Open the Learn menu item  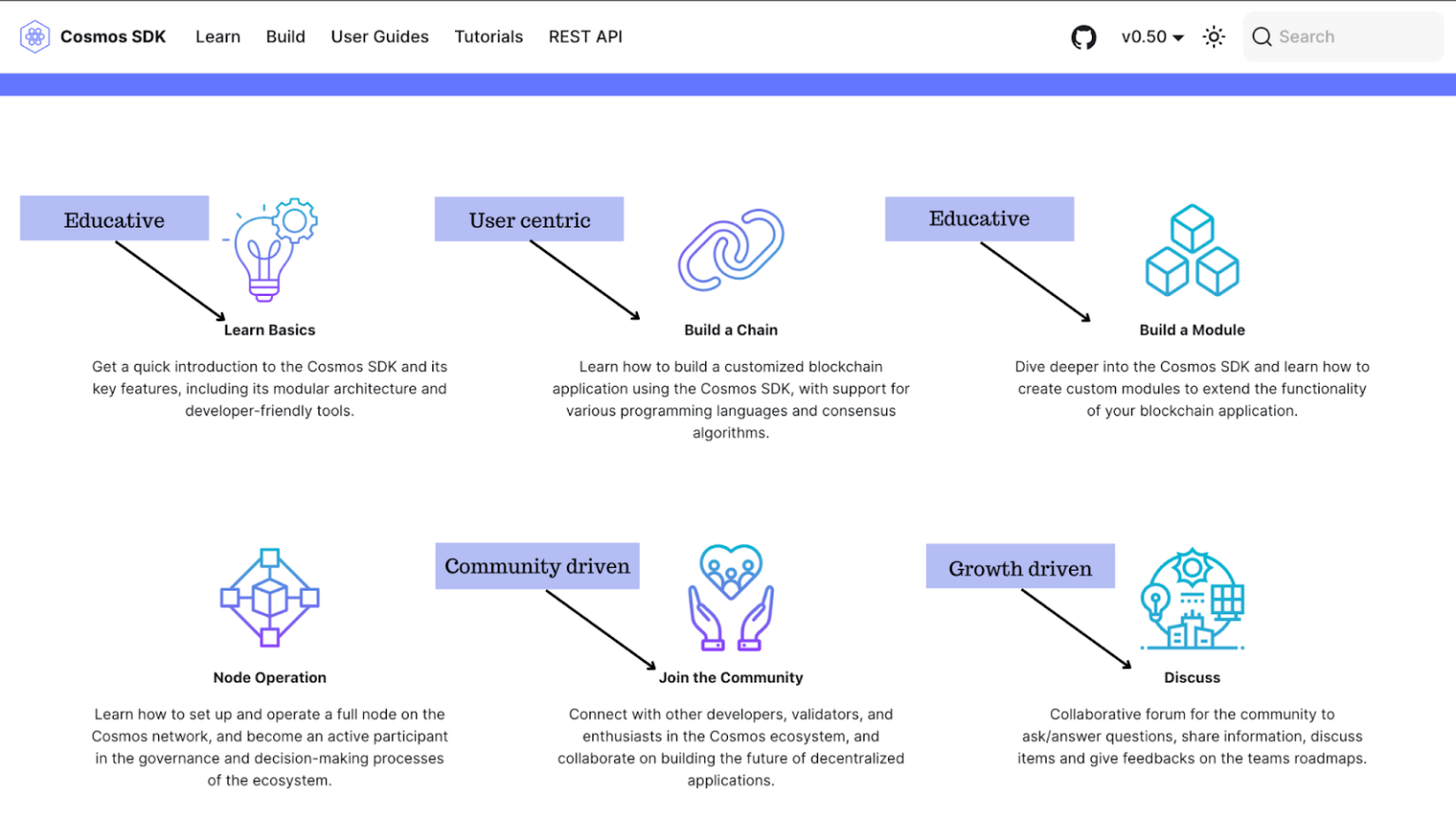pos(217,36)
